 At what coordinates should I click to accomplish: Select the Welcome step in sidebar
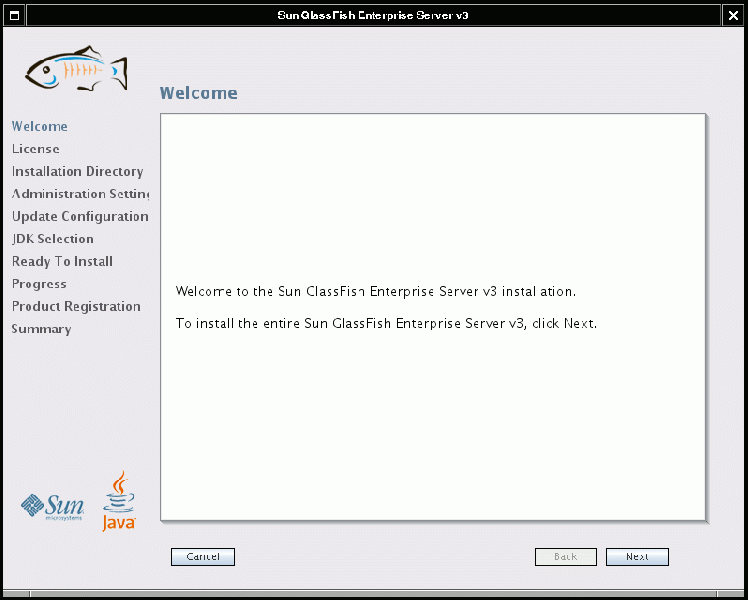40,126
